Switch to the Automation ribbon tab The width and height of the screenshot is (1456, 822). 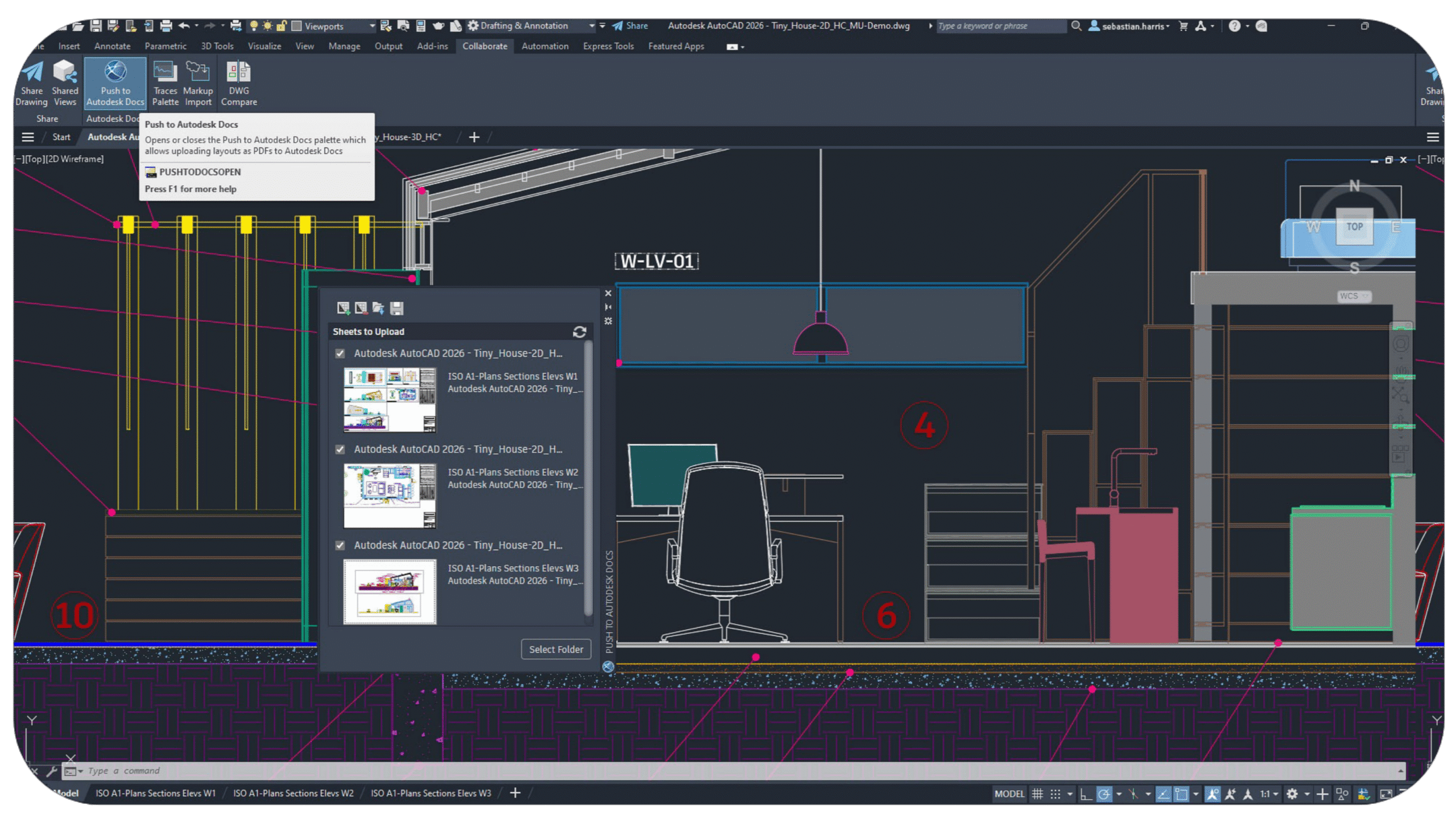544,46
